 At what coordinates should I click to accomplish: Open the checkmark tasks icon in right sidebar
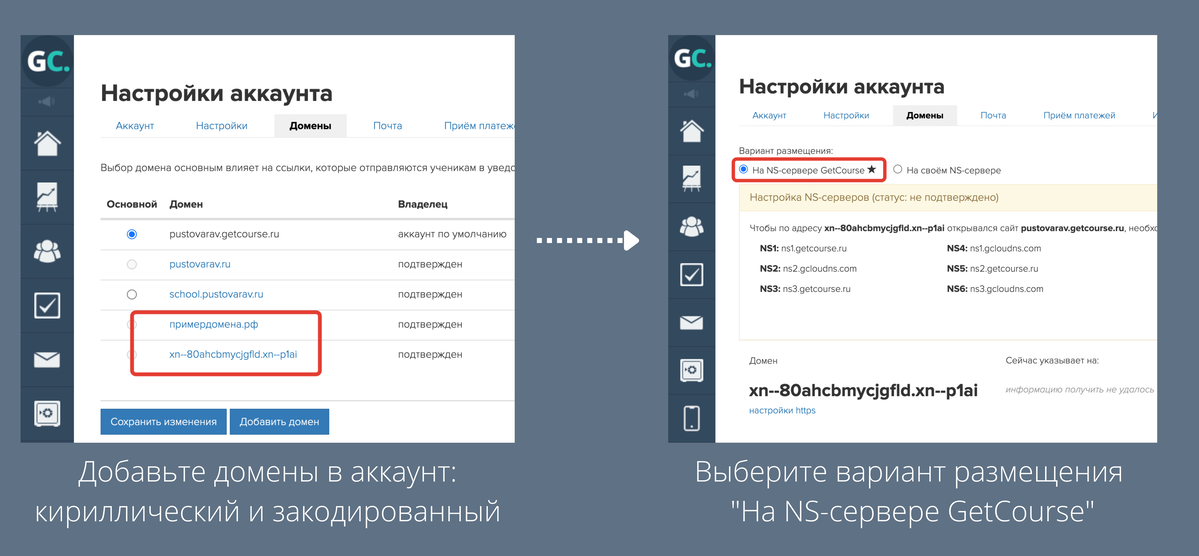click(691, 275)
